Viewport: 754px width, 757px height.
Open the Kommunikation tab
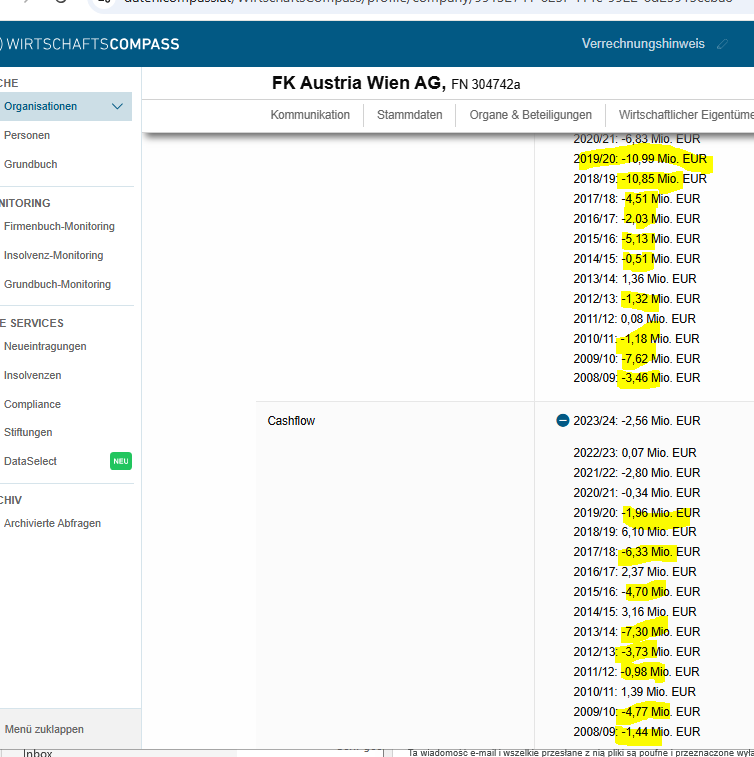pos(310,115)
